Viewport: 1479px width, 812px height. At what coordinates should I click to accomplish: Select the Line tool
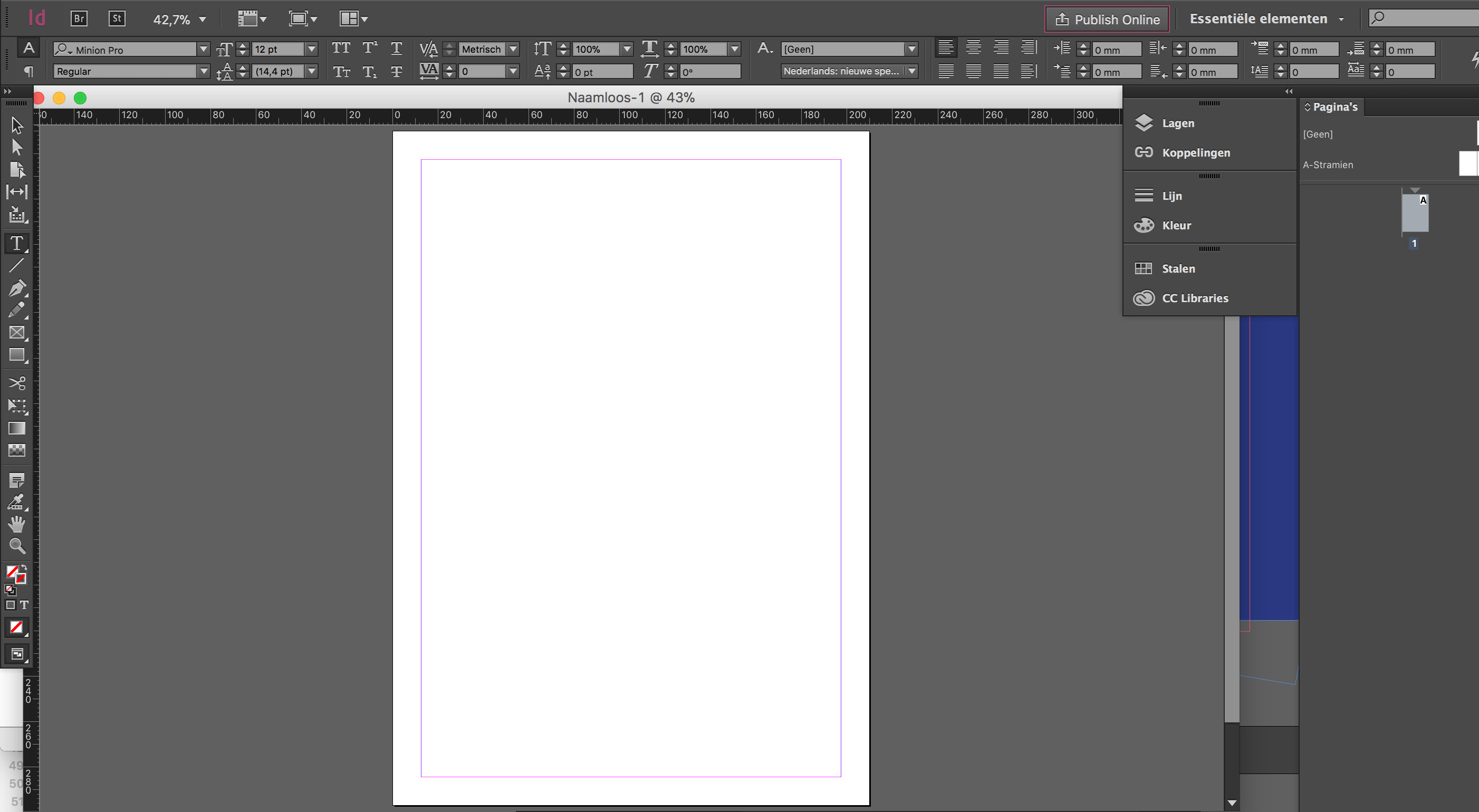click(x=17, y=265)
